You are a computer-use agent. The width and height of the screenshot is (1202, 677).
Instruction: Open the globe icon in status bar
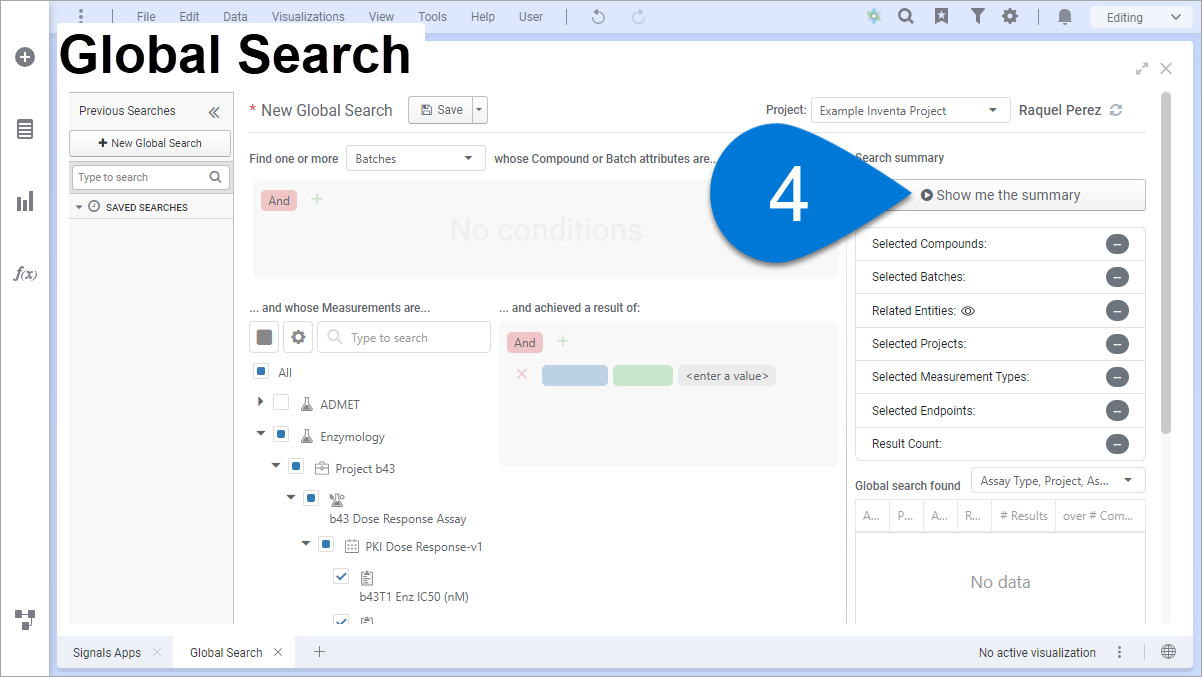coord(1168,652)
